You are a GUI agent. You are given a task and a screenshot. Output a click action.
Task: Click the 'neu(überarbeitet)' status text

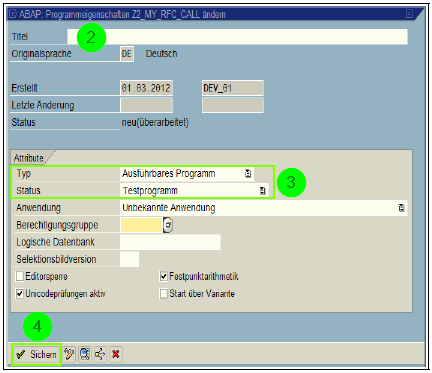pyautogui.click(x=155, y=123)
